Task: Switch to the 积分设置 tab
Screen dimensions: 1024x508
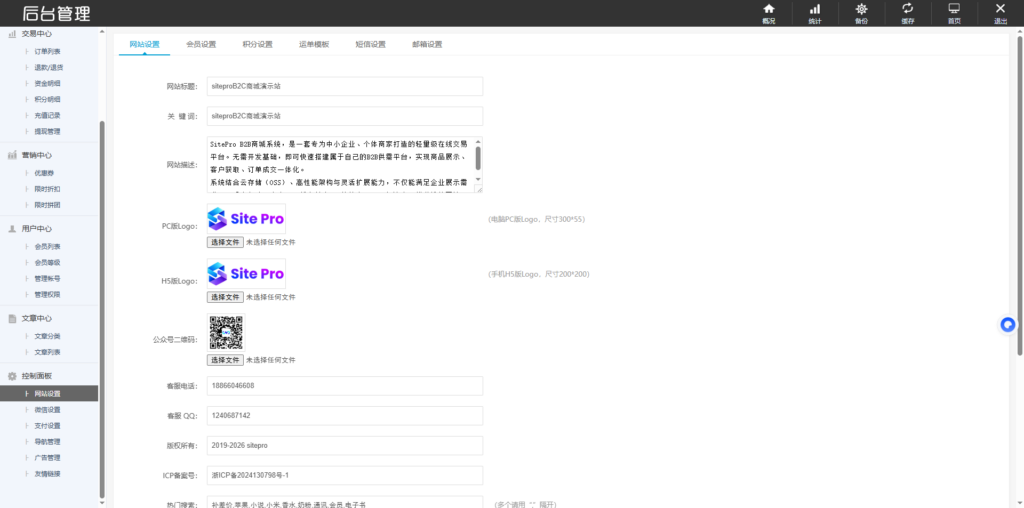Action: click(x=257, y=44)
